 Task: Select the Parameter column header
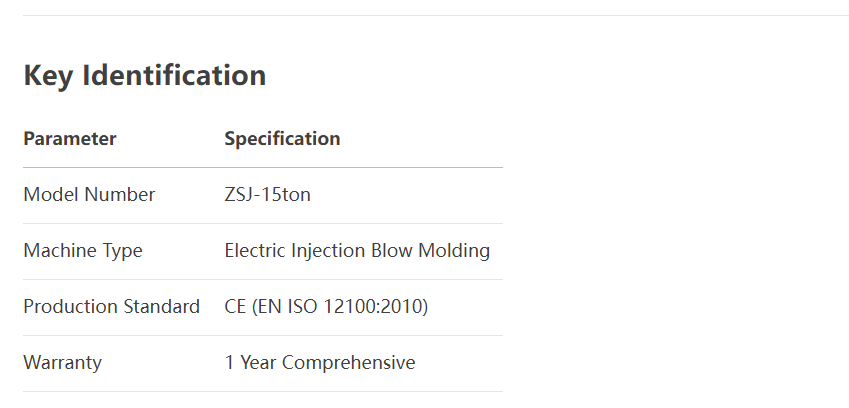tap(70, 139)
